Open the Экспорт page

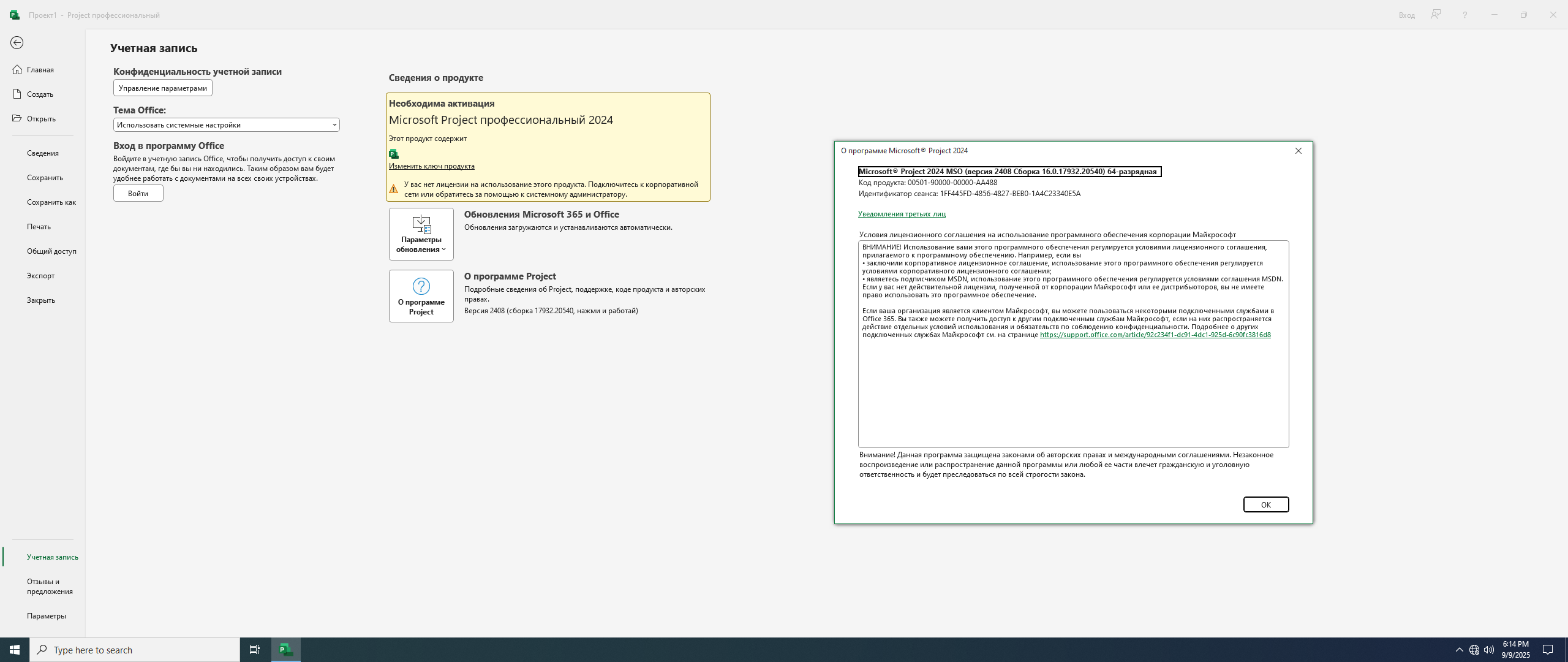click(x=40, y=276)
